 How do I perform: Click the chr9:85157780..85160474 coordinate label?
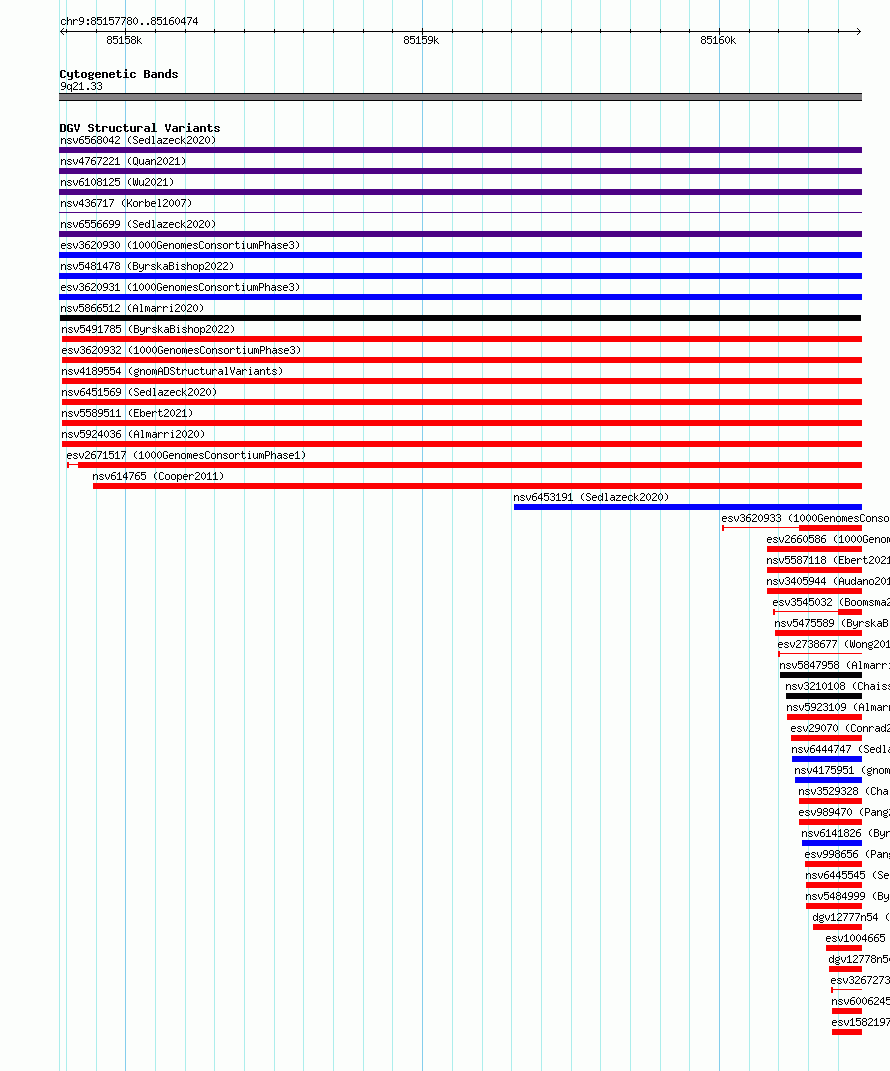129,21
